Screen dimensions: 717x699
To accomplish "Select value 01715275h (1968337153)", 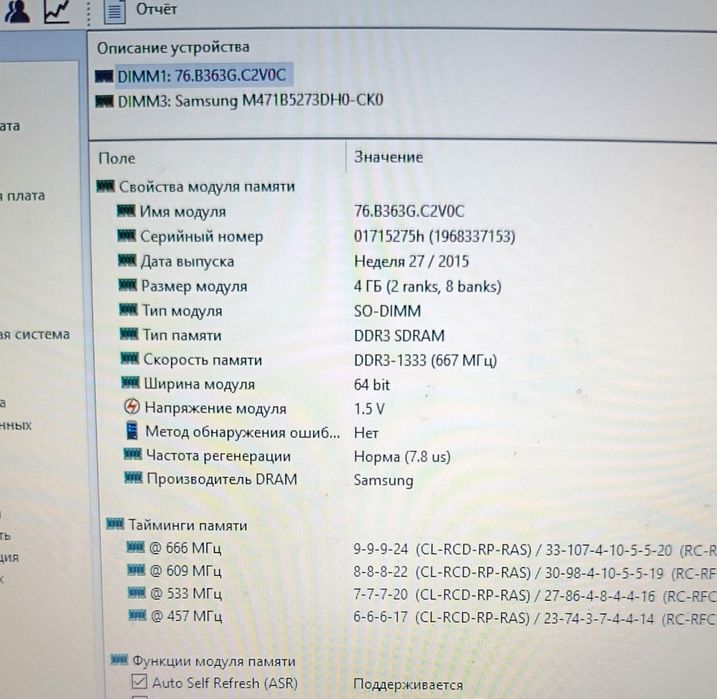I will tap(434, 236).
